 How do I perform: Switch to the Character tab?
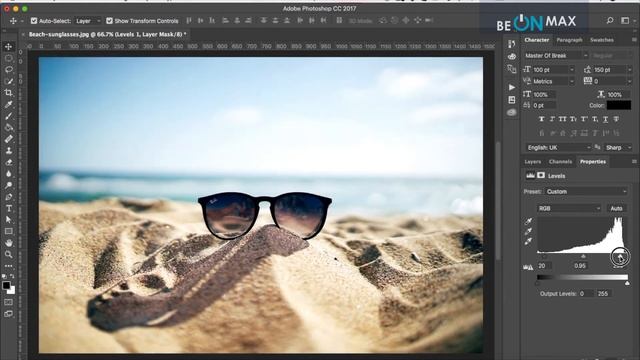click(536, 40)
